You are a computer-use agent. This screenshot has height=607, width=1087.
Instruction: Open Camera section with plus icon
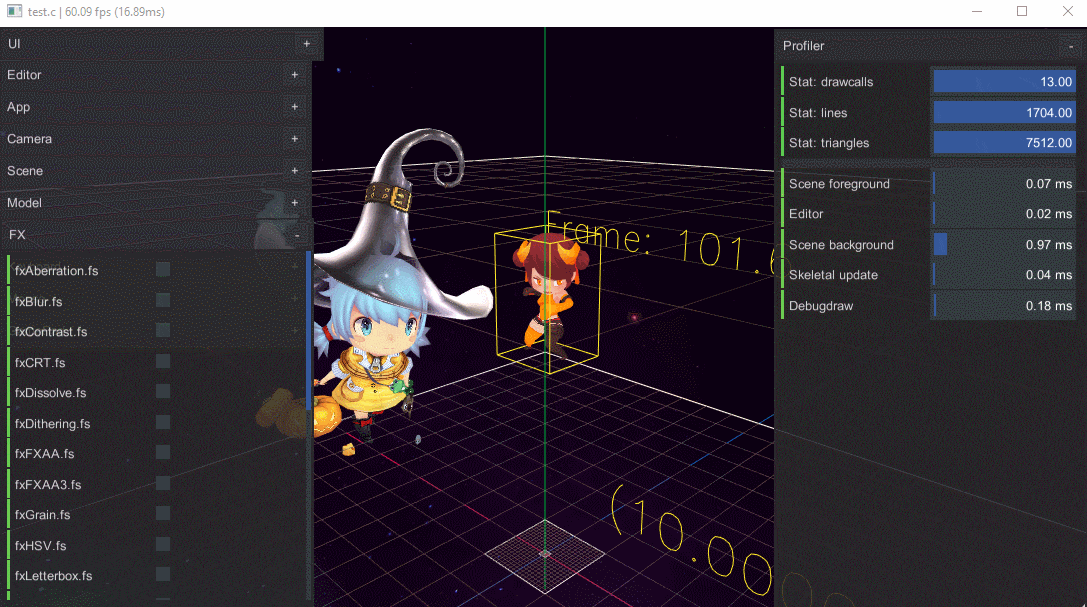[294, 139]
